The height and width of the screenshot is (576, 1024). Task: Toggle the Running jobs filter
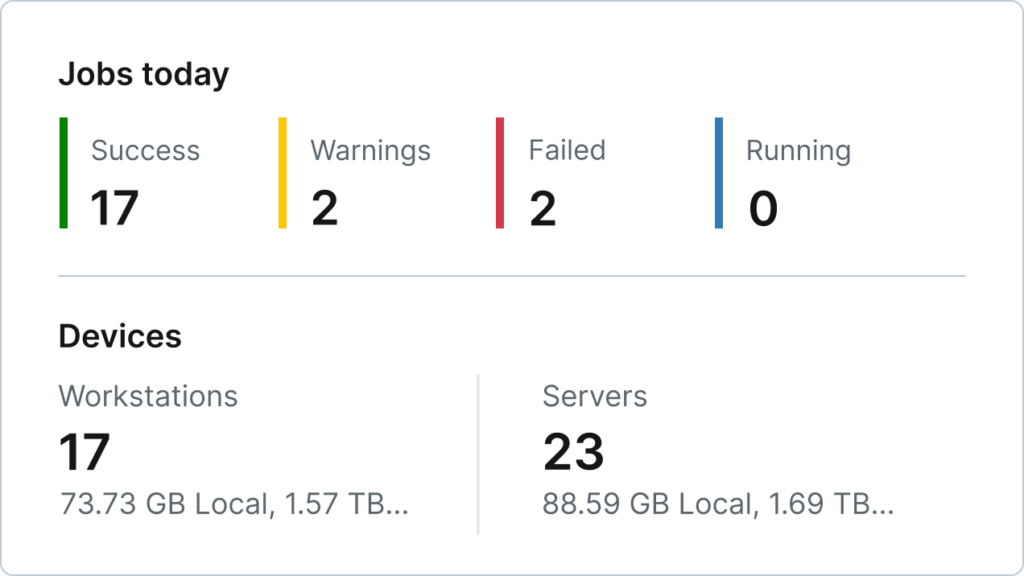[x=798, y=150]
